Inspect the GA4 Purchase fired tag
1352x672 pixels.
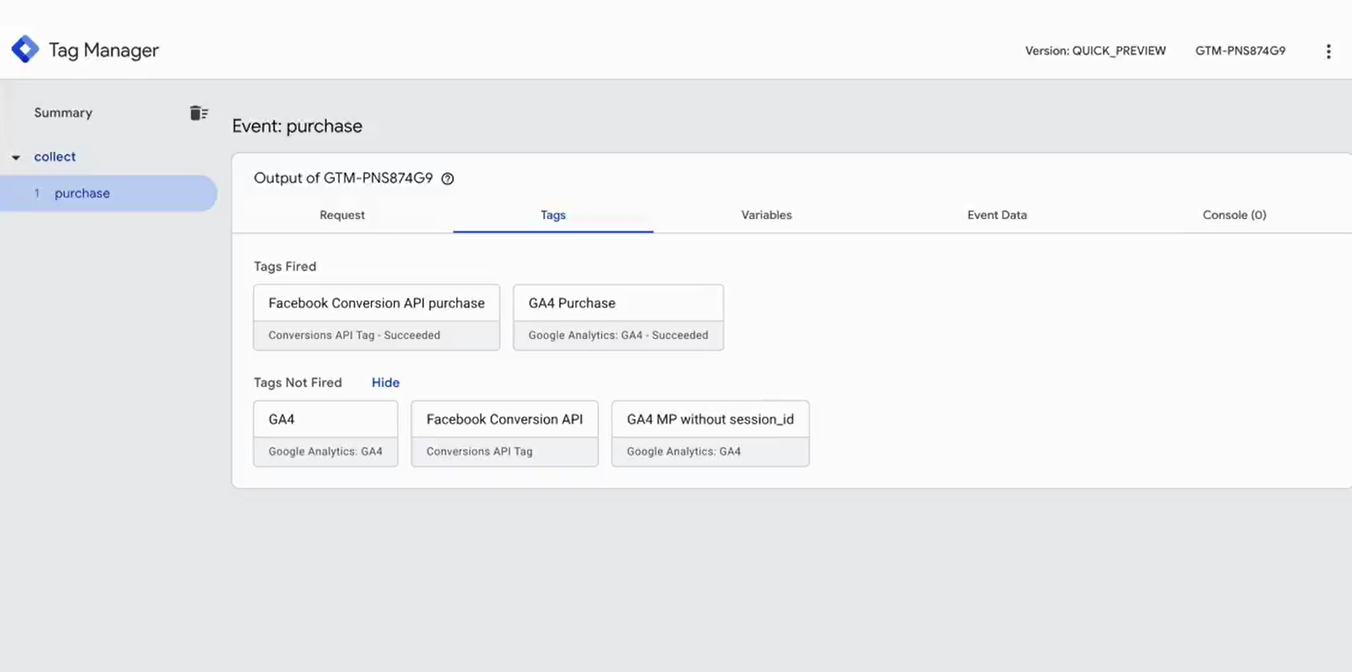(x=618, y=302)
